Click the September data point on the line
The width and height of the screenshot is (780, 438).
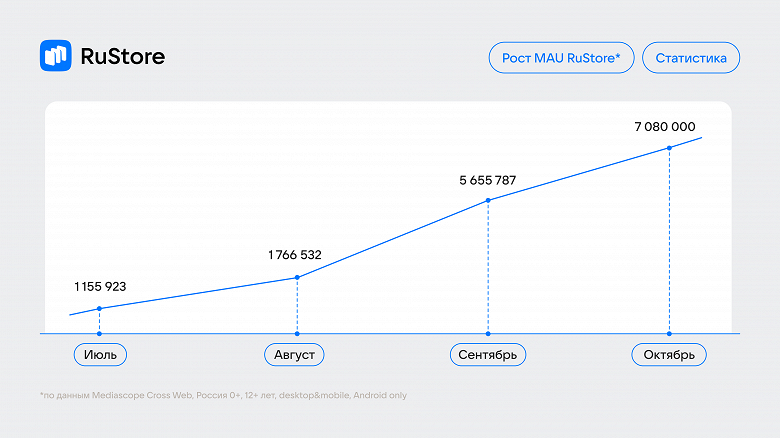488,200
